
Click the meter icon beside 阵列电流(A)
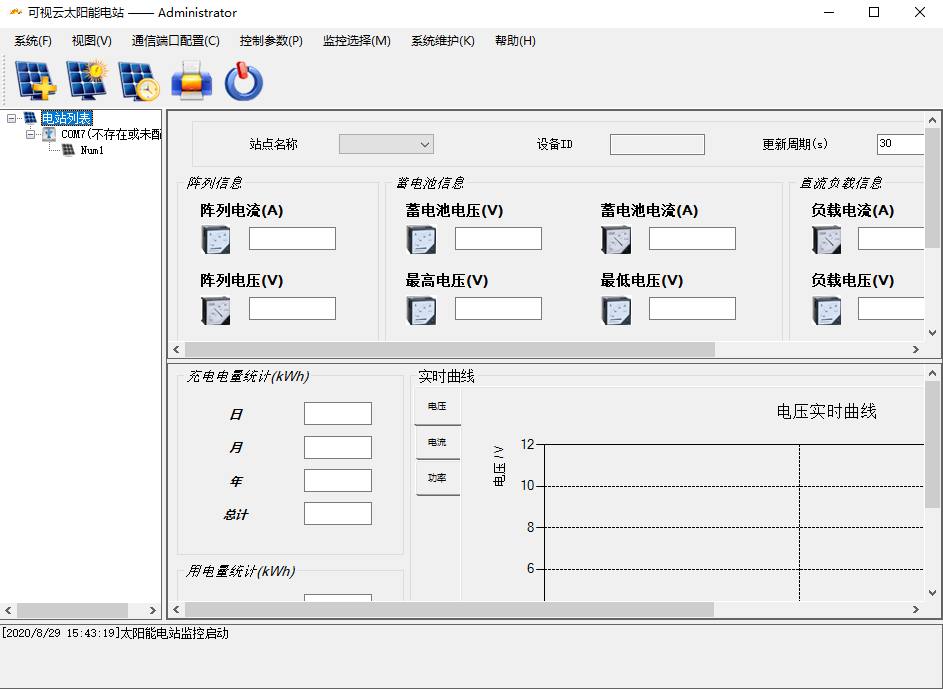tap(215, 239)
